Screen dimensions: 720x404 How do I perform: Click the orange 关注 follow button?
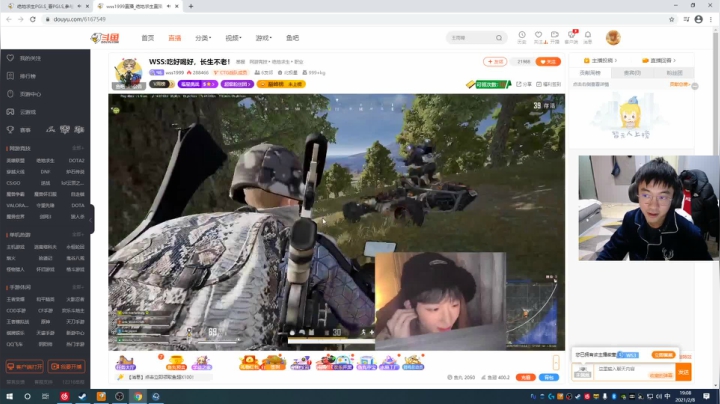[x=548, y=62]
